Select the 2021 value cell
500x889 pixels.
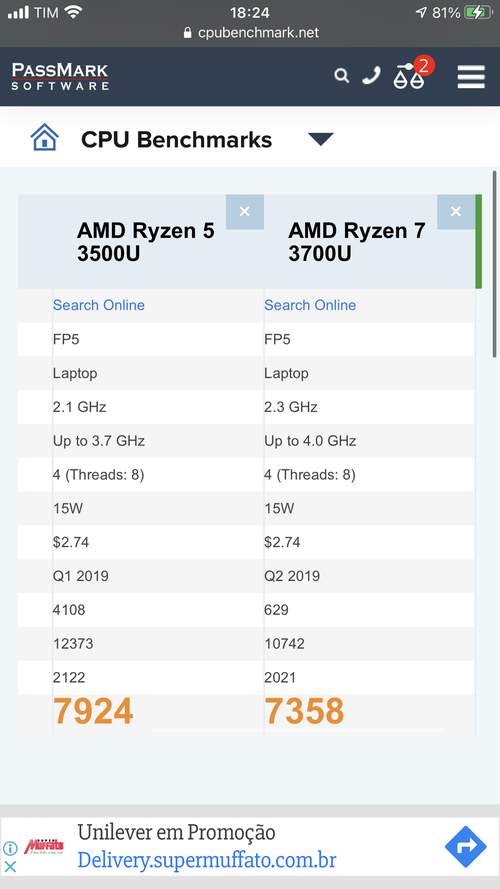(x=280, y=678)
